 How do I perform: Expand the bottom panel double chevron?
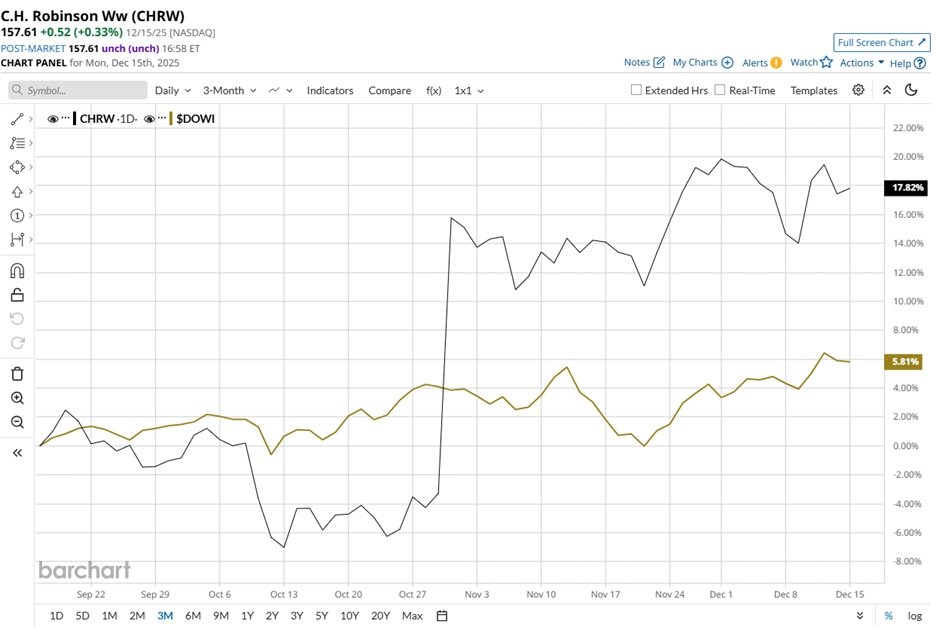coord(860,616)
